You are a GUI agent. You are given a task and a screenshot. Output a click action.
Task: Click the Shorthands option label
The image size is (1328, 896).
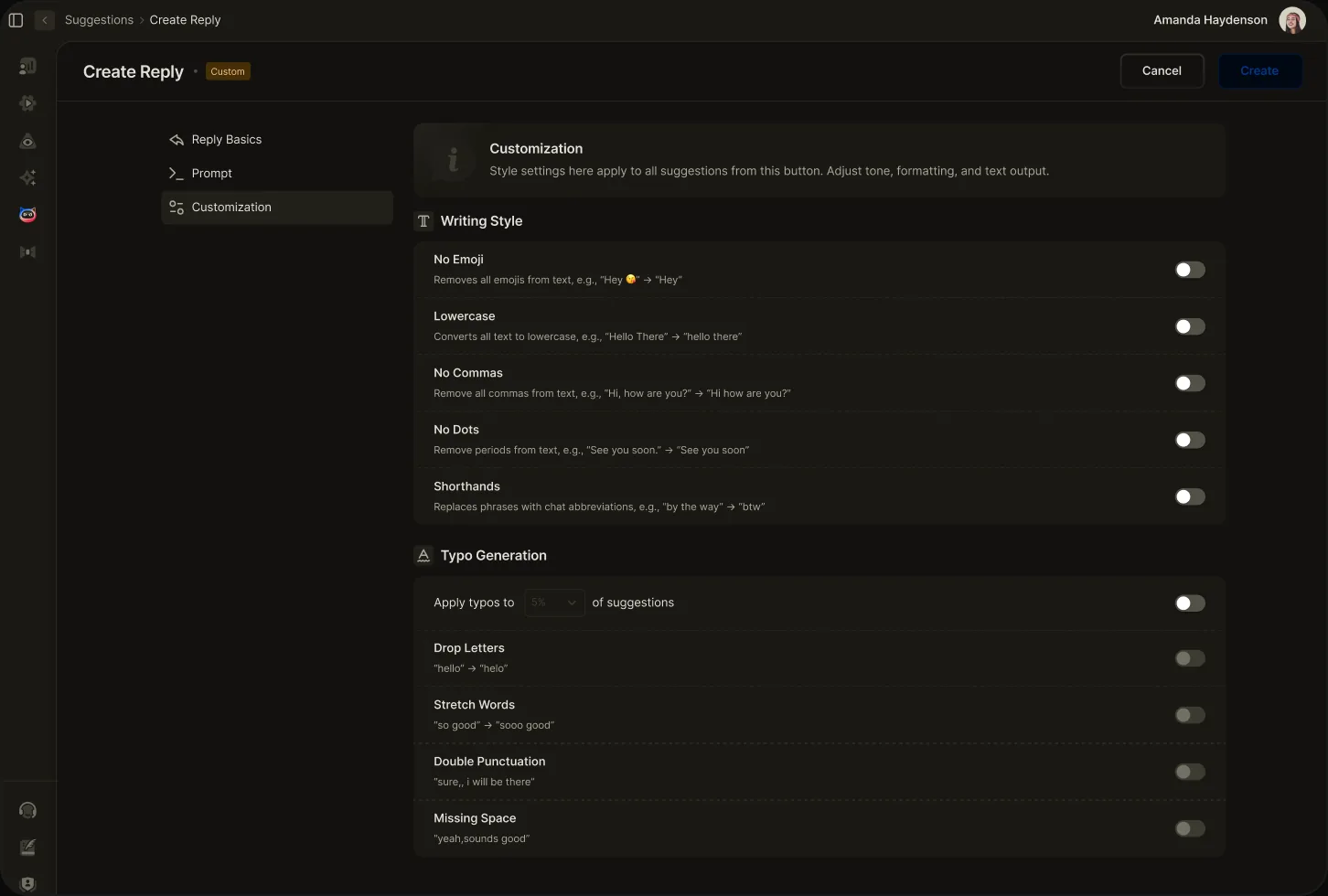tap(466, 486)
